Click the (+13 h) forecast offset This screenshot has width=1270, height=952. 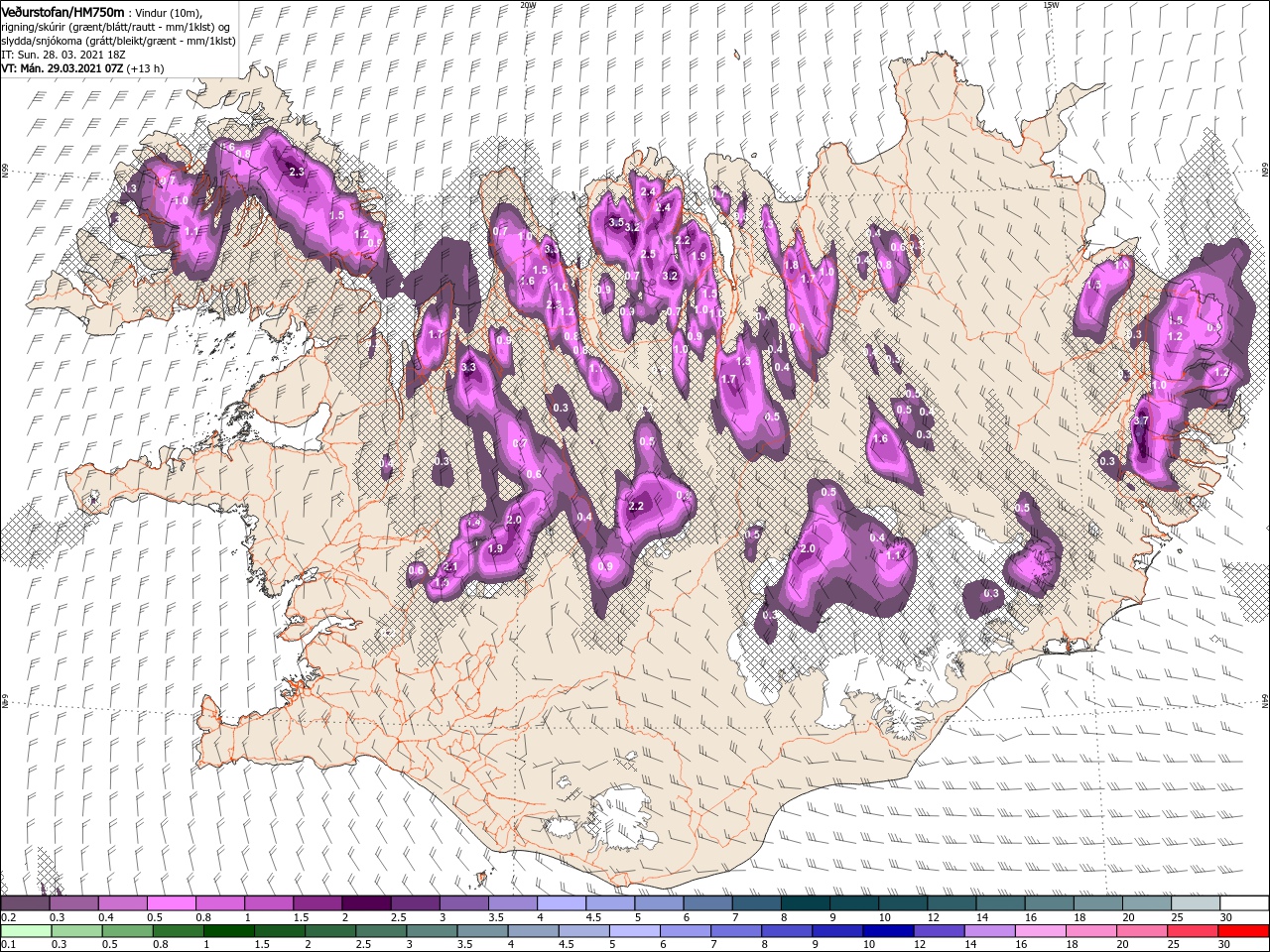(x=145, y=68)
